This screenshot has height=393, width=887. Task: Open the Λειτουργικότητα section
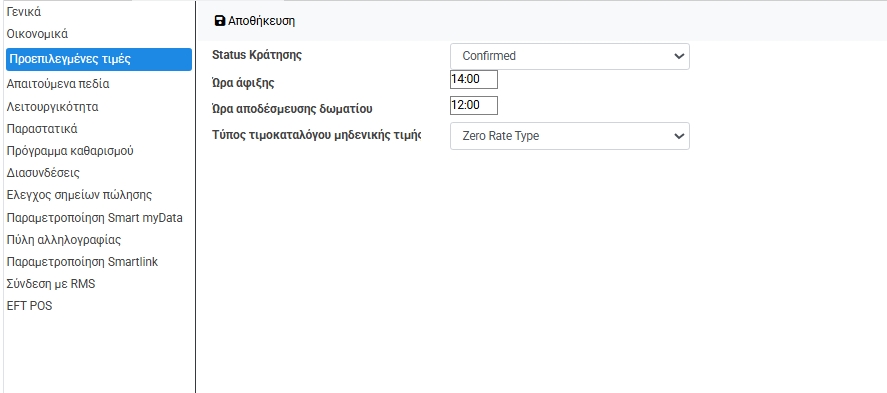(53, 107)
